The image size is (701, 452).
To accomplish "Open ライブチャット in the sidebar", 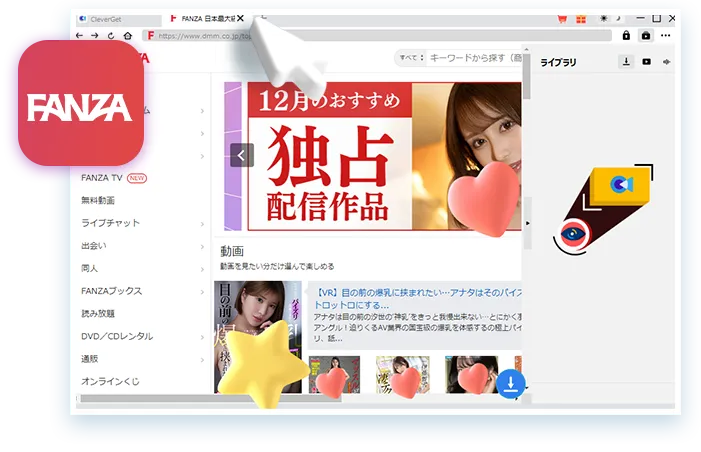I will pos(110,223).
